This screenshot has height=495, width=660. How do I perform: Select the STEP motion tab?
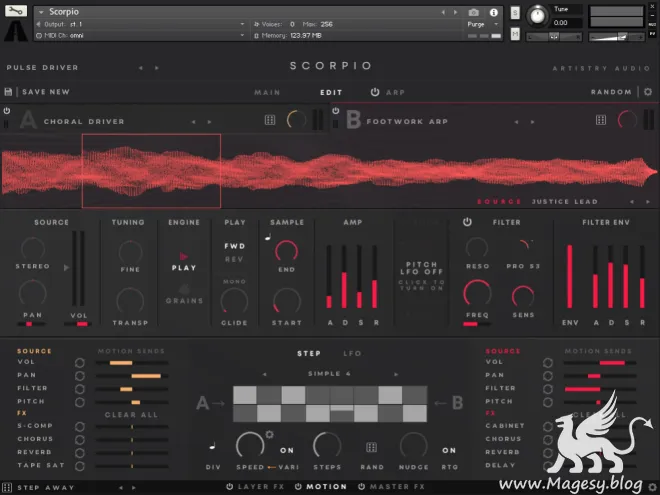309,354
